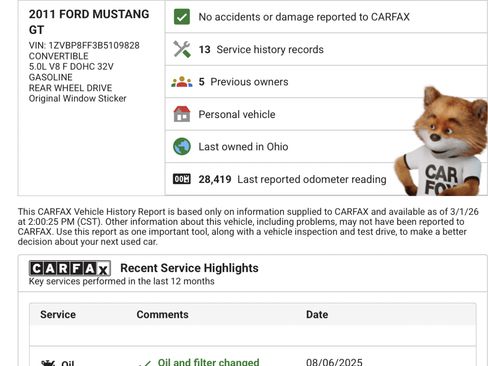Screen dimensions: 488x366
Task: Click the wrench service history icon
Action: 182,49
